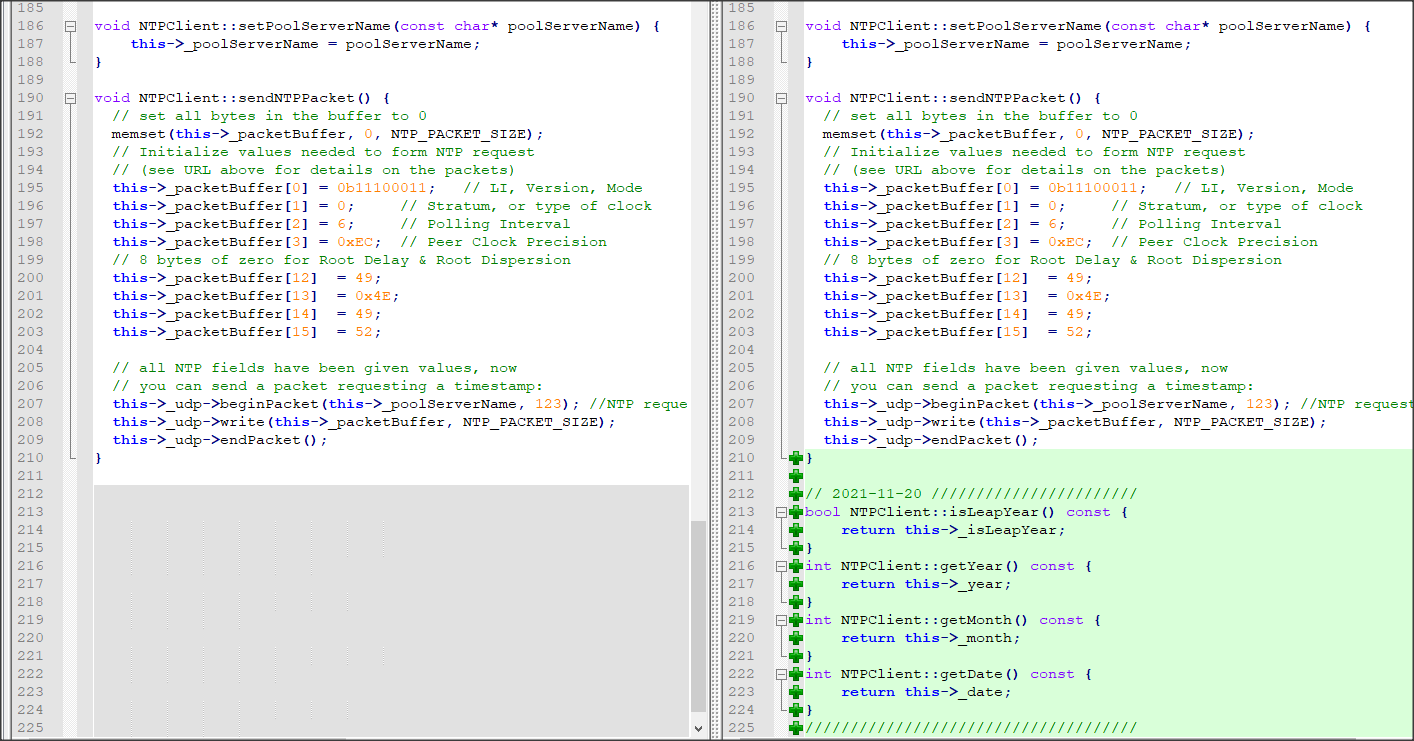Click line number 189 in the right pane margin
The height and width of the screenshot is (741, 1414).
click(x=742, y=80)
